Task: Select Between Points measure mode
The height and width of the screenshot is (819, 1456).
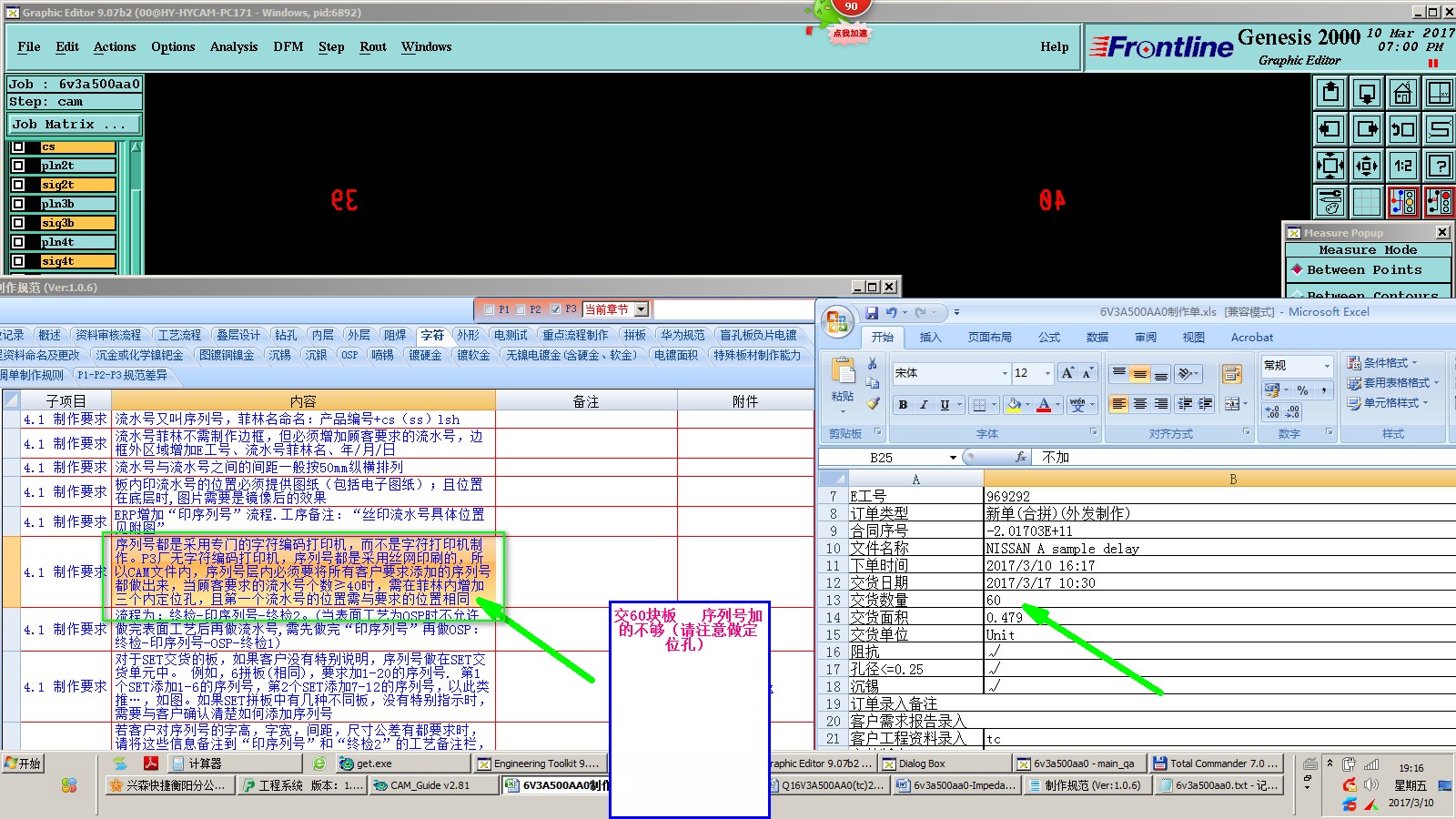Action: (x=1367, y=269)
